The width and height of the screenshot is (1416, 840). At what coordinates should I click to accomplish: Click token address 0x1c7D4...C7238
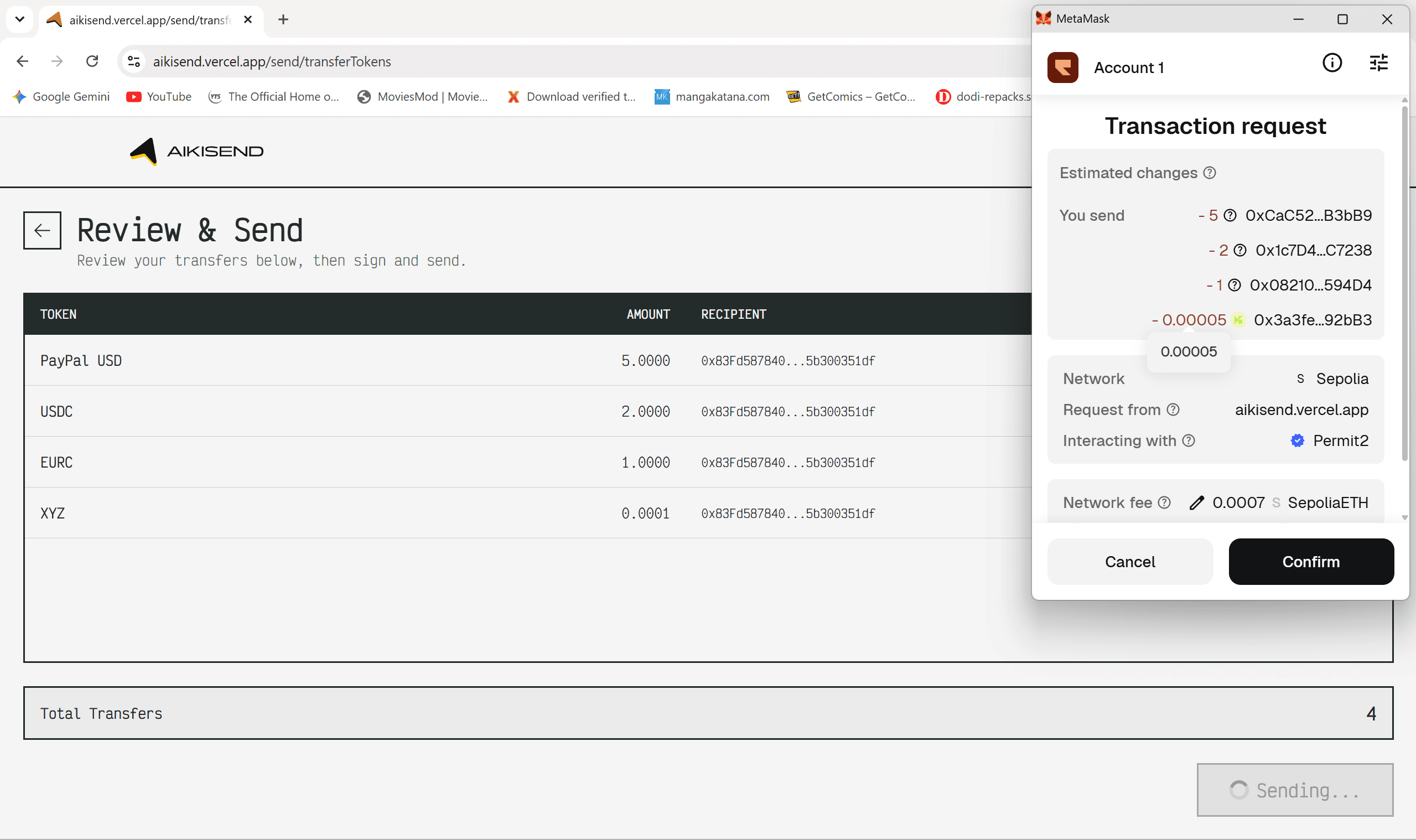[1314, 250]
